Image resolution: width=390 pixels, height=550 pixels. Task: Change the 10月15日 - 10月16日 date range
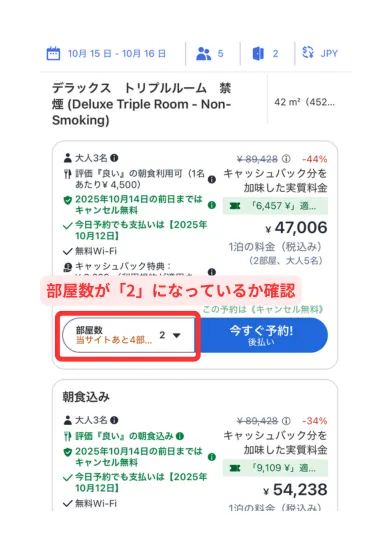(x=117, y=54)
